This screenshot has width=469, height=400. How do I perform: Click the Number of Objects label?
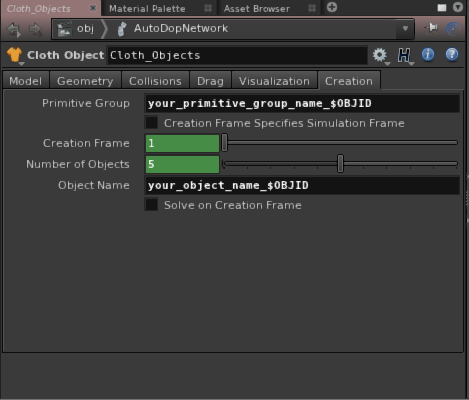[78, 164]
